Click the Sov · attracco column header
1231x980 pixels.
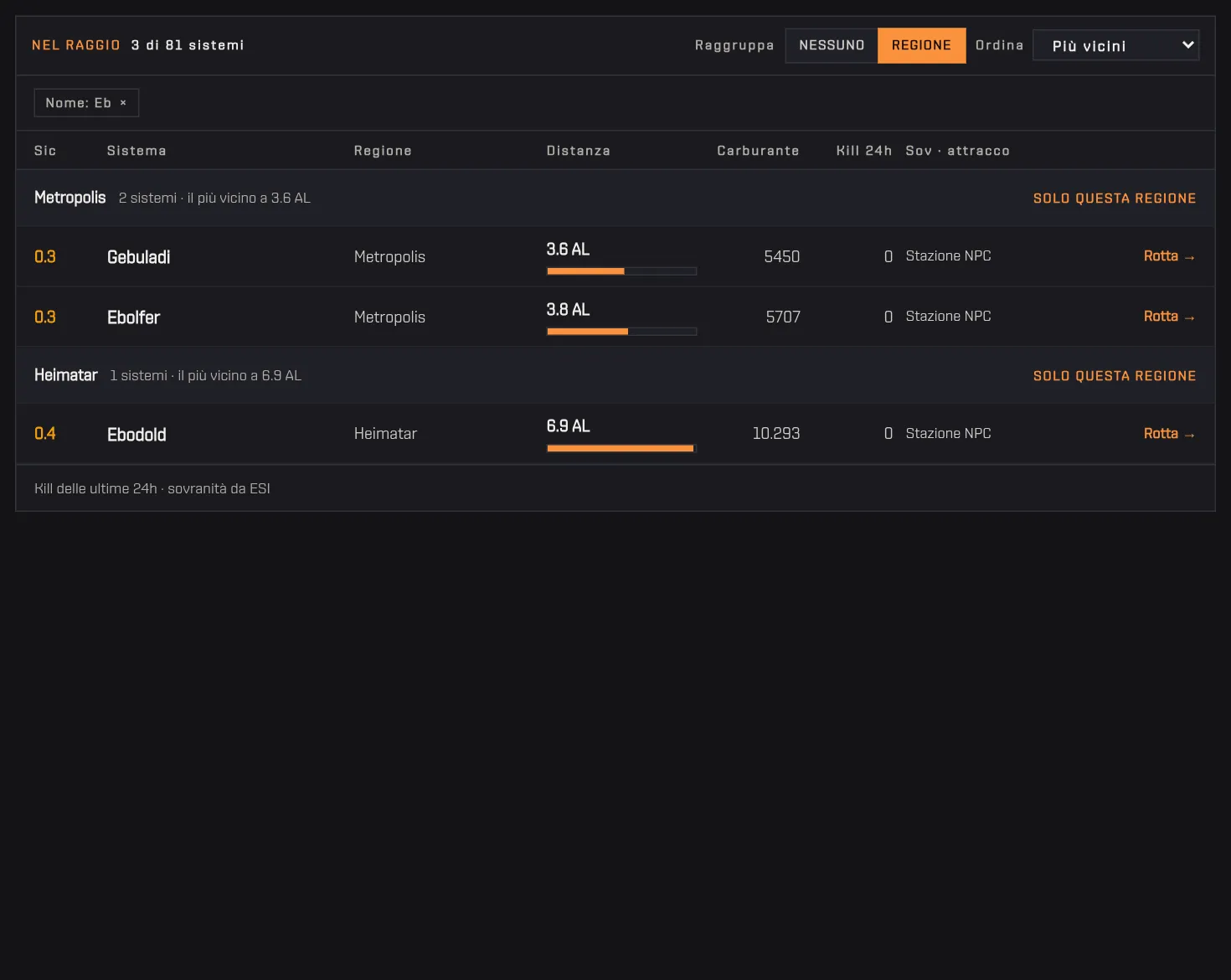[957, 151]
